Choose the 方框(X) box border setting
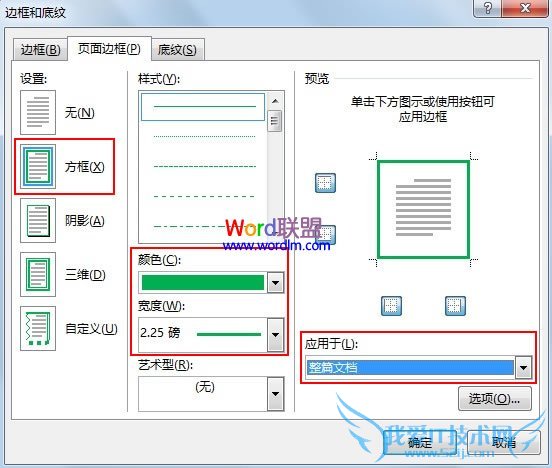The image size is (552, 468). tap(38, 166)
